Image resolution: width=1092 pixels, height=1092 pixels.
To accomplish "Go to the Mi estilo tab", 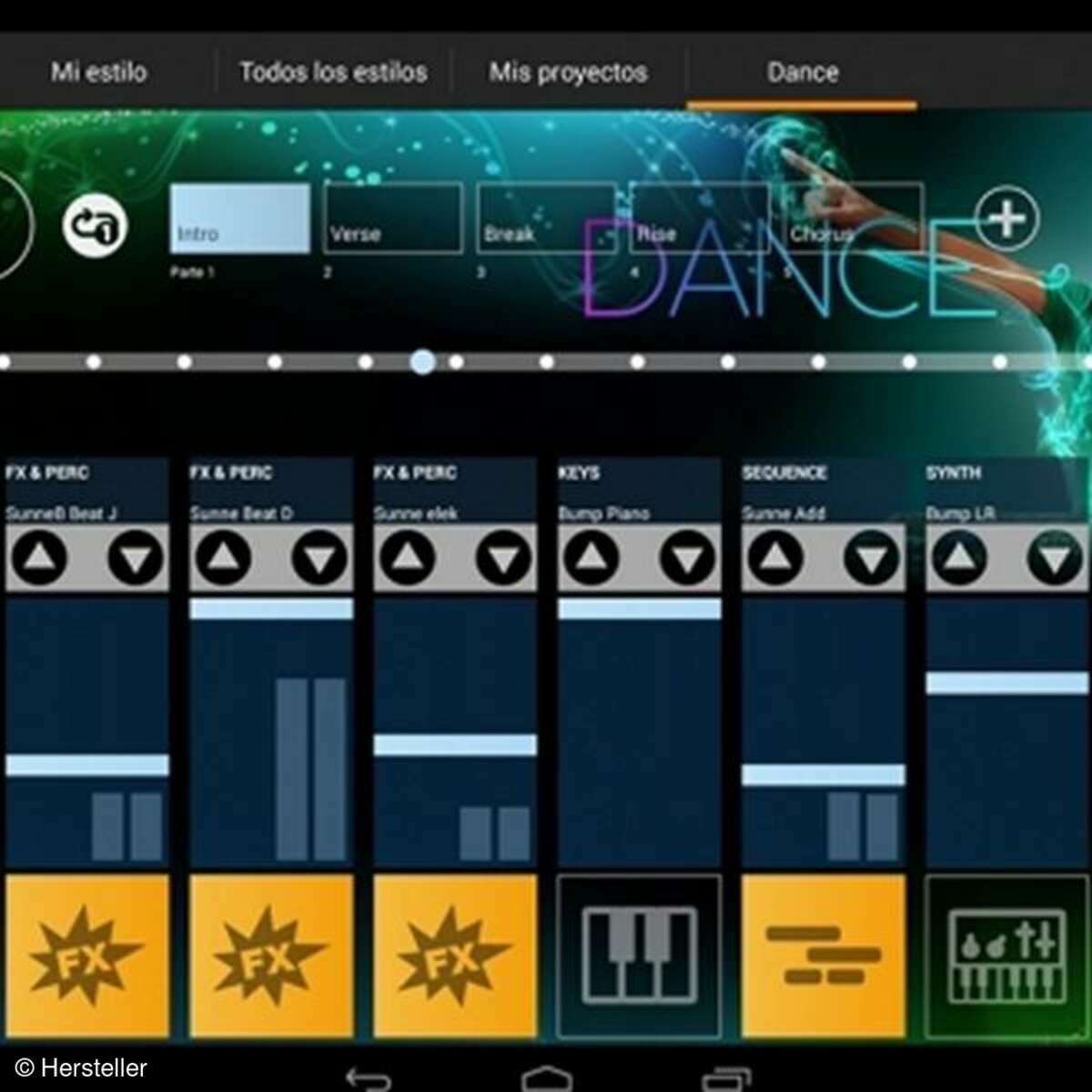I will click(98, 72).
